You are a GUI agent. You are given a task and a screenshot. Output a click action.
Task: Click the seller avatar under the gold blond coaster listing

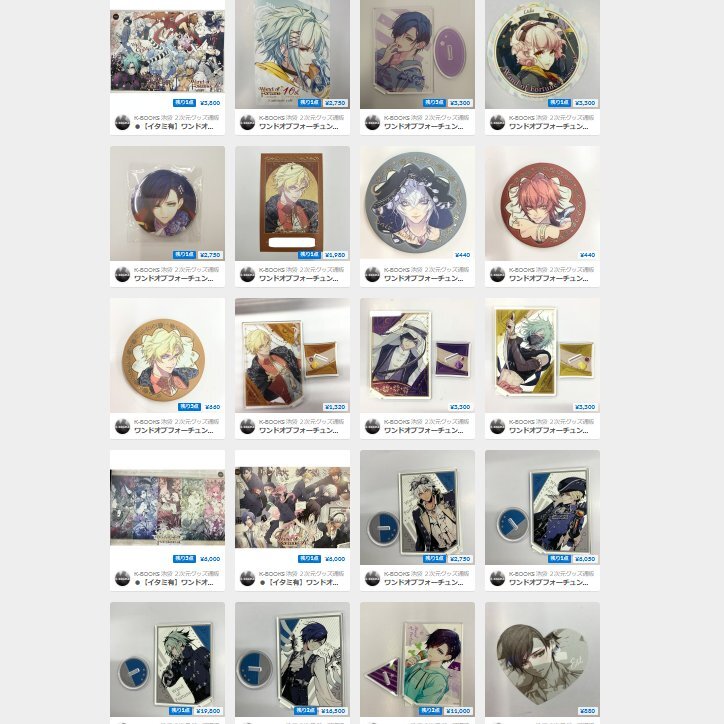(x=122, y=426)
